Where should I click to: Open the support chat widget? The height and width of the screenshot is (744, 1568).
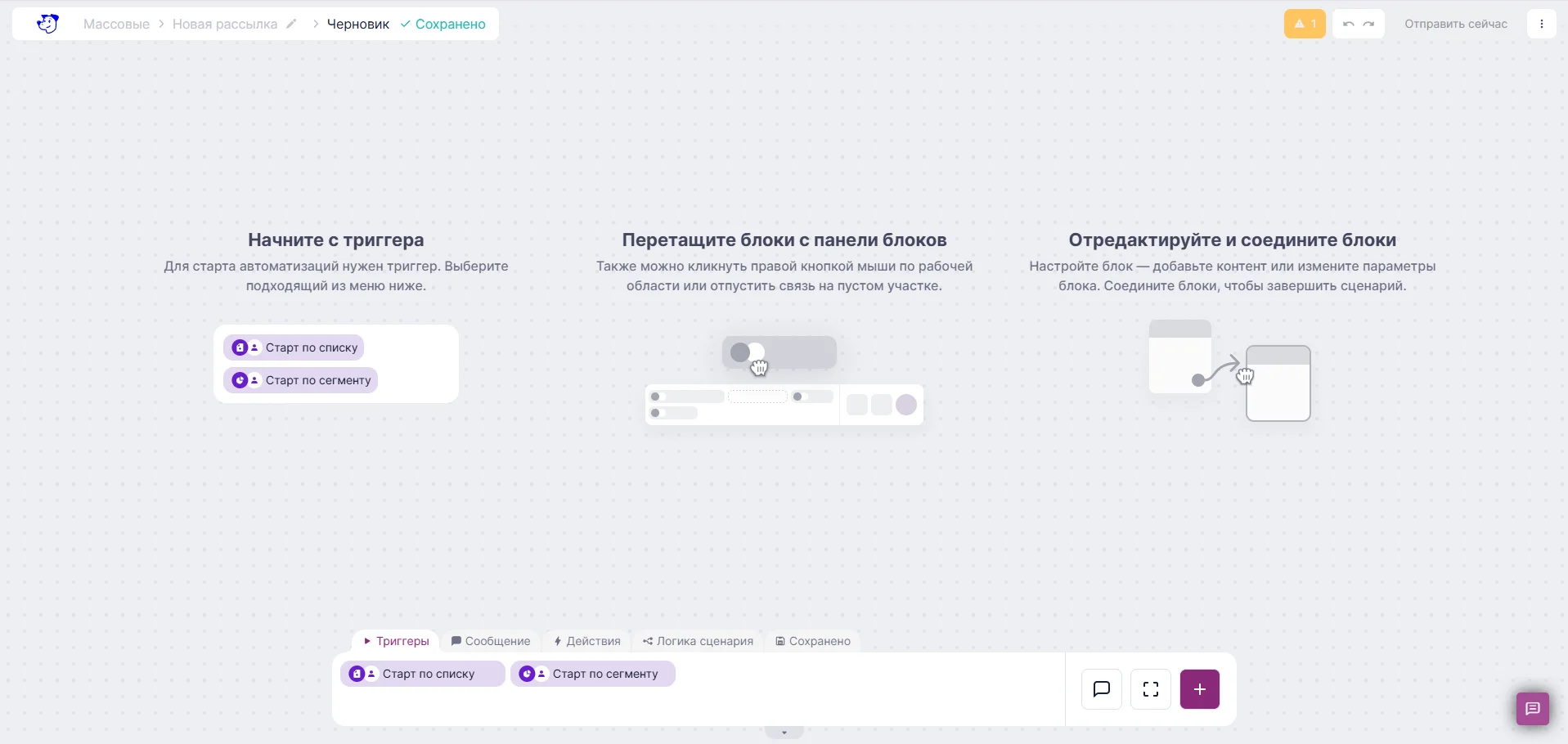(1532, 708)
